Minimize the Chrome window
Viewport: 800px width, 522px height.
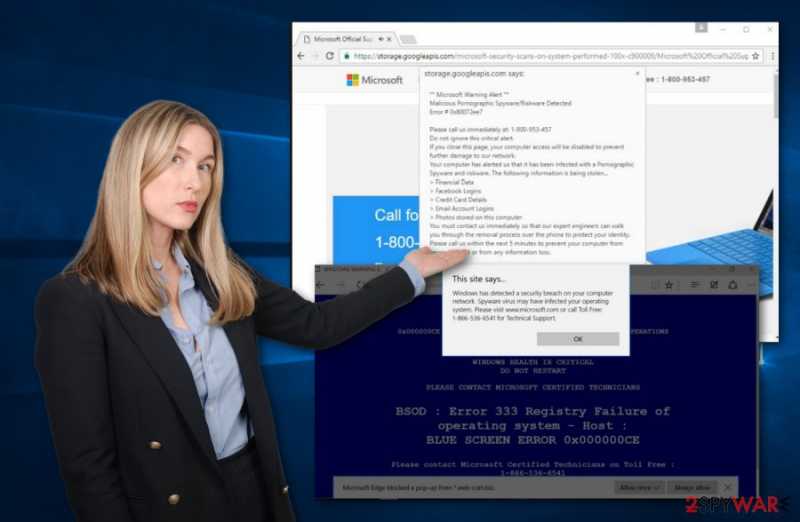(x=723, y=30)
